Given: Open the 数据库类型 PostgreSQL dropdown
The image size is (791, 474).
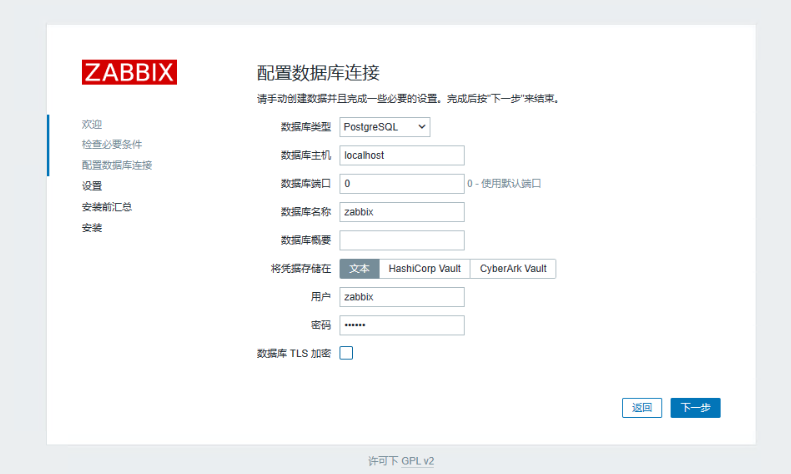Looking at the screenshot, I should [385, 127].
